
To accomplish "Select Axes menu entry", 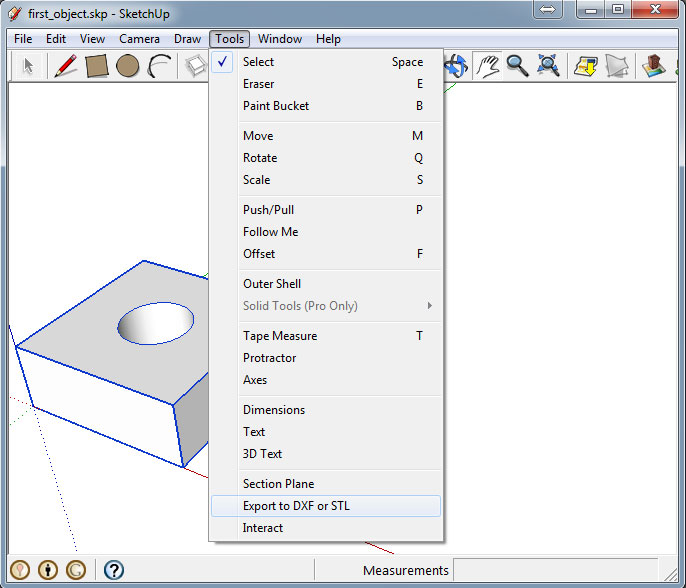I will pyautogui.click(x=326, y=380).
